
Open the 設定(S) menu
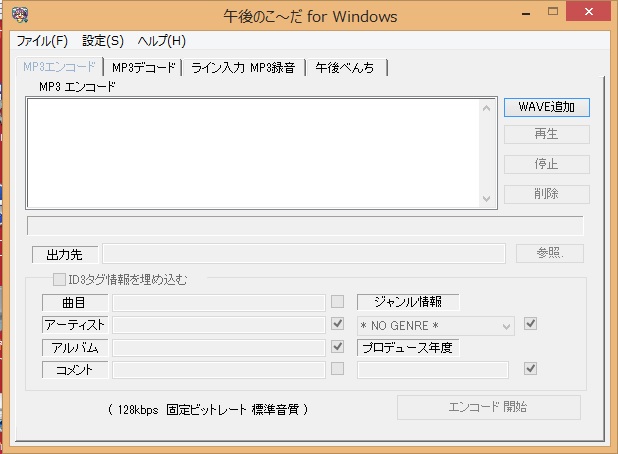103,41
